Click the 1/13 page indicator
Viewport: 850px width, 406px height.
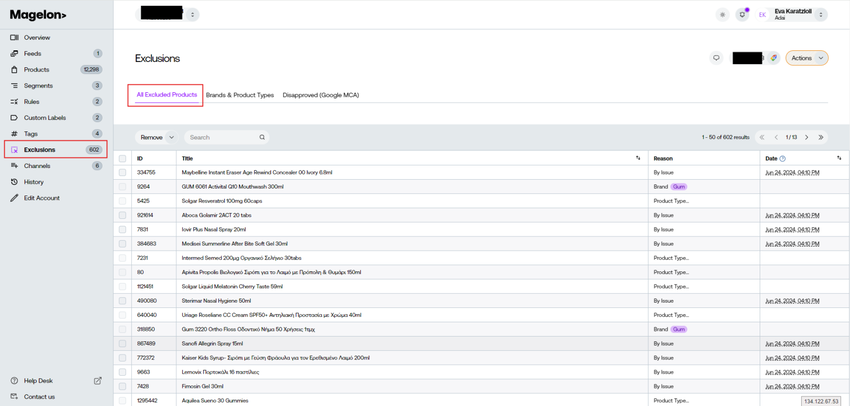[x=791, y=138]
